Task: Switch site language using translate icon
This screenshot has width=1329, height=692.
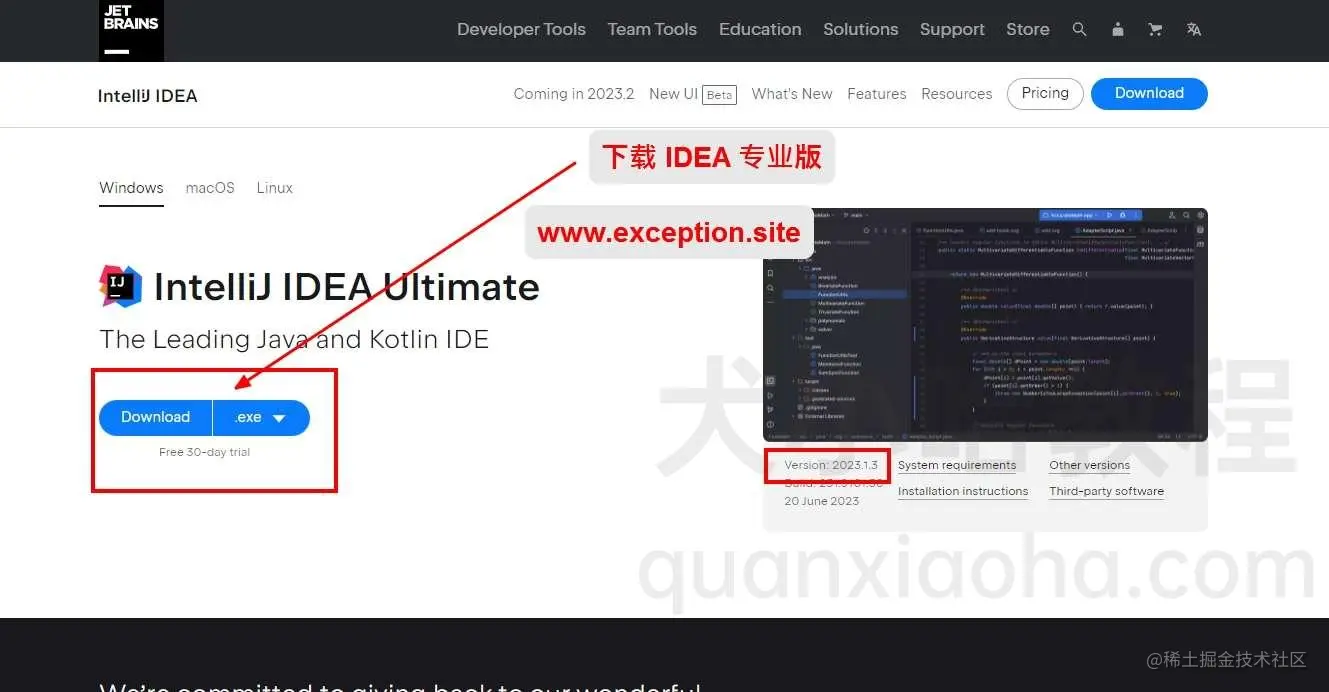Action: pyautogui.click(x=1193, y=29)
